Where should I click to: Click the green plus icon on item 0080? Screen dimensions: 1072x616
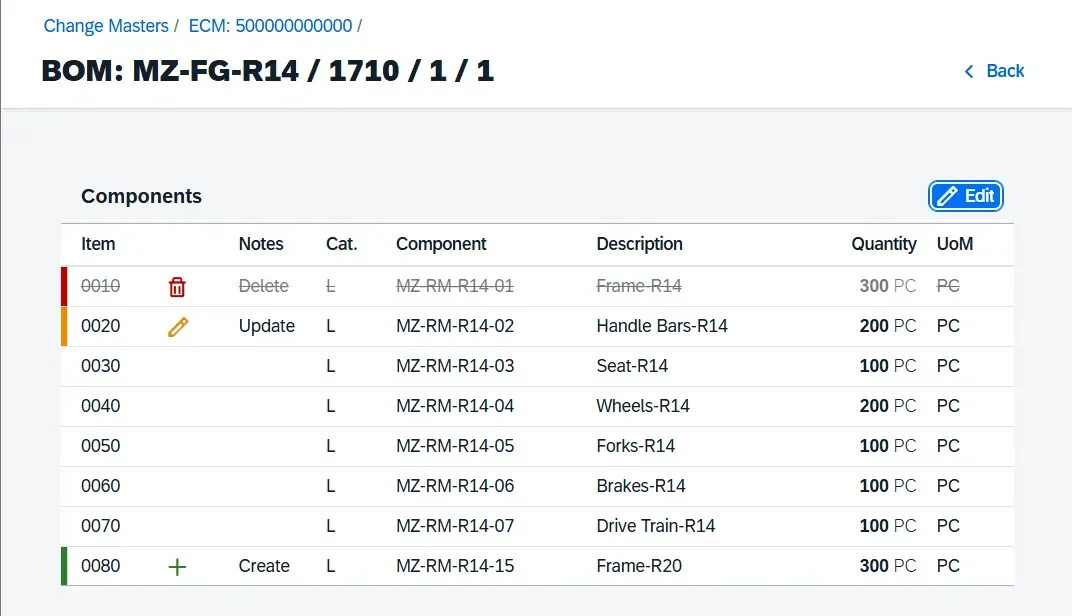pyautogui.click(x=178, y=566)
